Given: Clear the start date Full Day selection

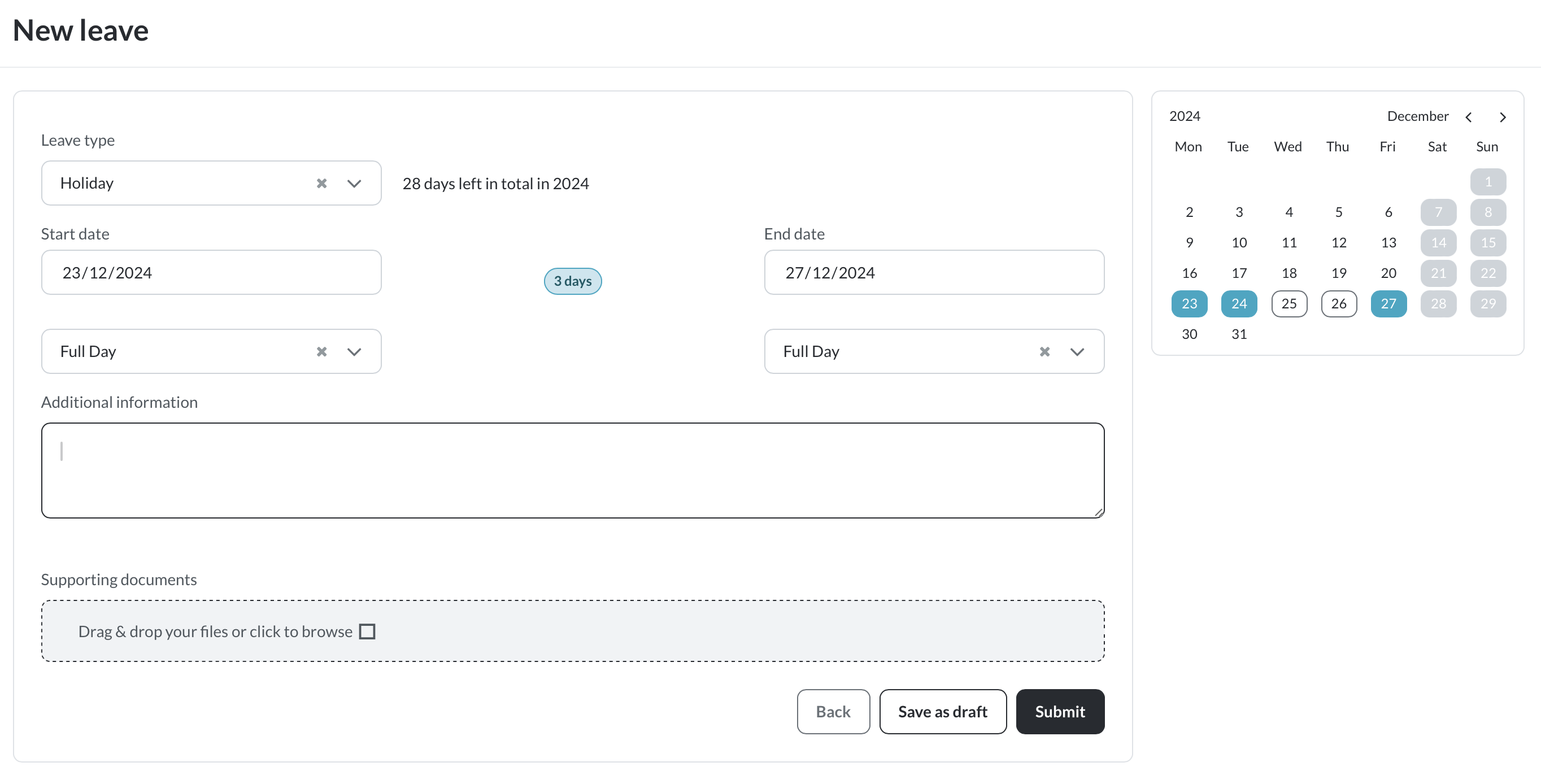Looking at the screenshot, I should click(321, 352).
